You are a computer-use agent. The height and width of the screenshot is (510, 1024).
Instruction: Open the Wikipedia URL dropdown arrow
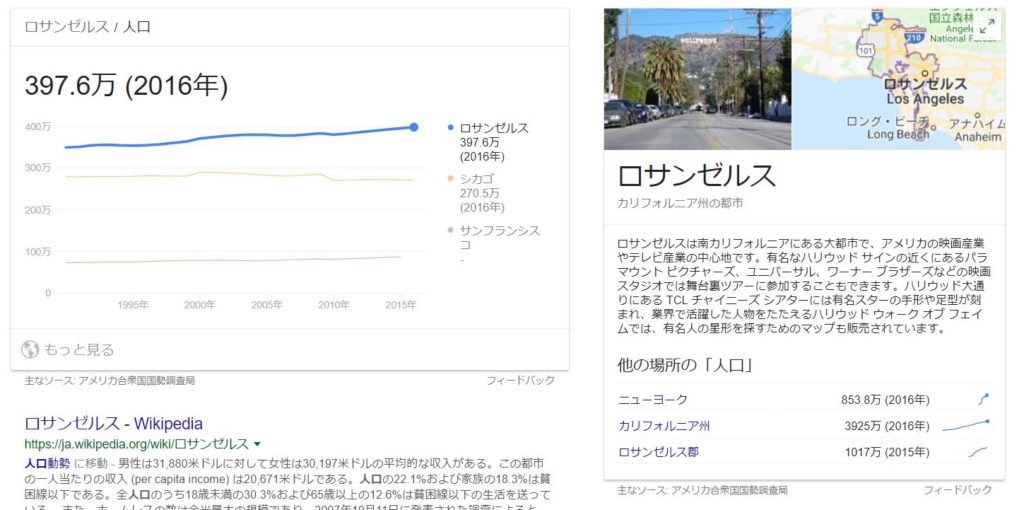pyautogui.click(x=257, y=444)
